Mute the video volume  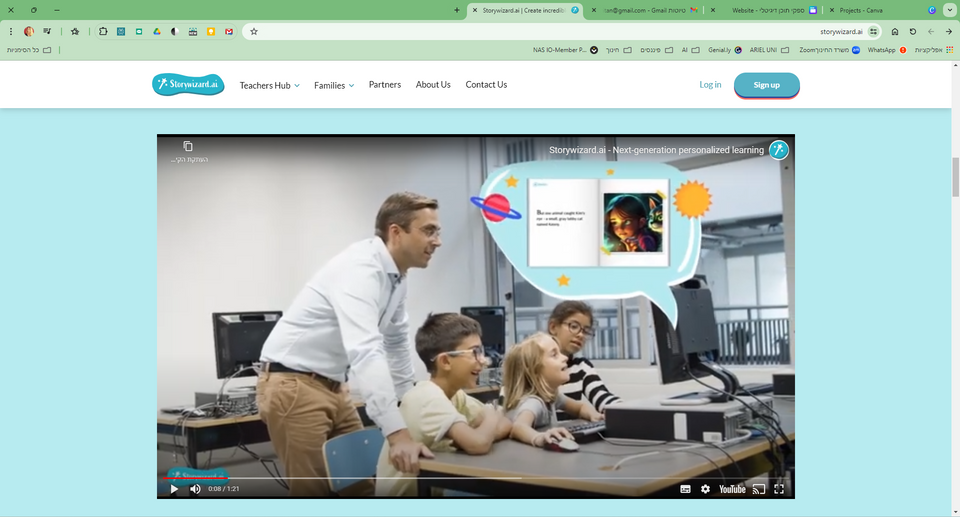pos(195,489)
